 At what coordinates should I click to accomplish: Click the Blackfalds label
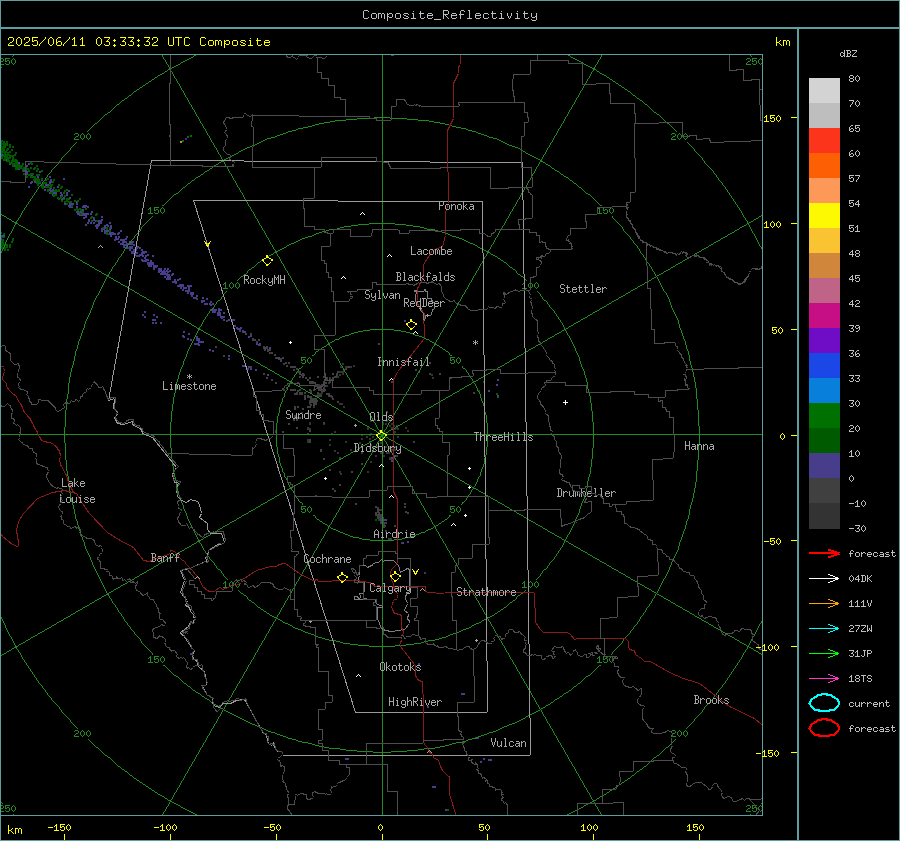click(x=425, y=277)
